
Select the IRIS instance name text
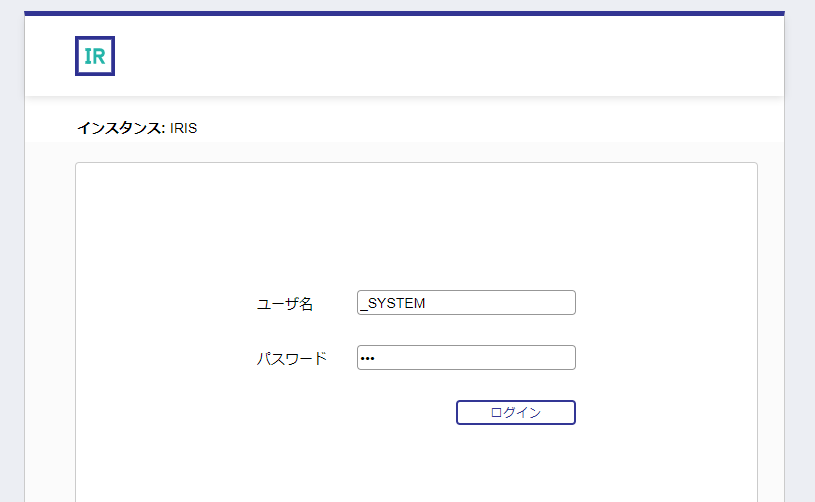(183, 128)
